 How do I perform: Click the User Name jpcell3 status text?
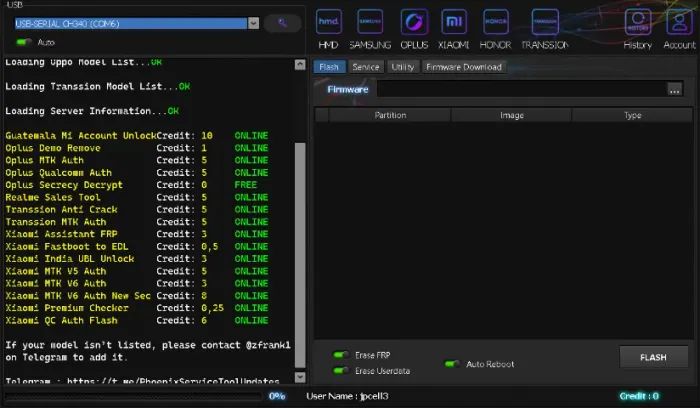pyautogui.click(x=347, y=396)
